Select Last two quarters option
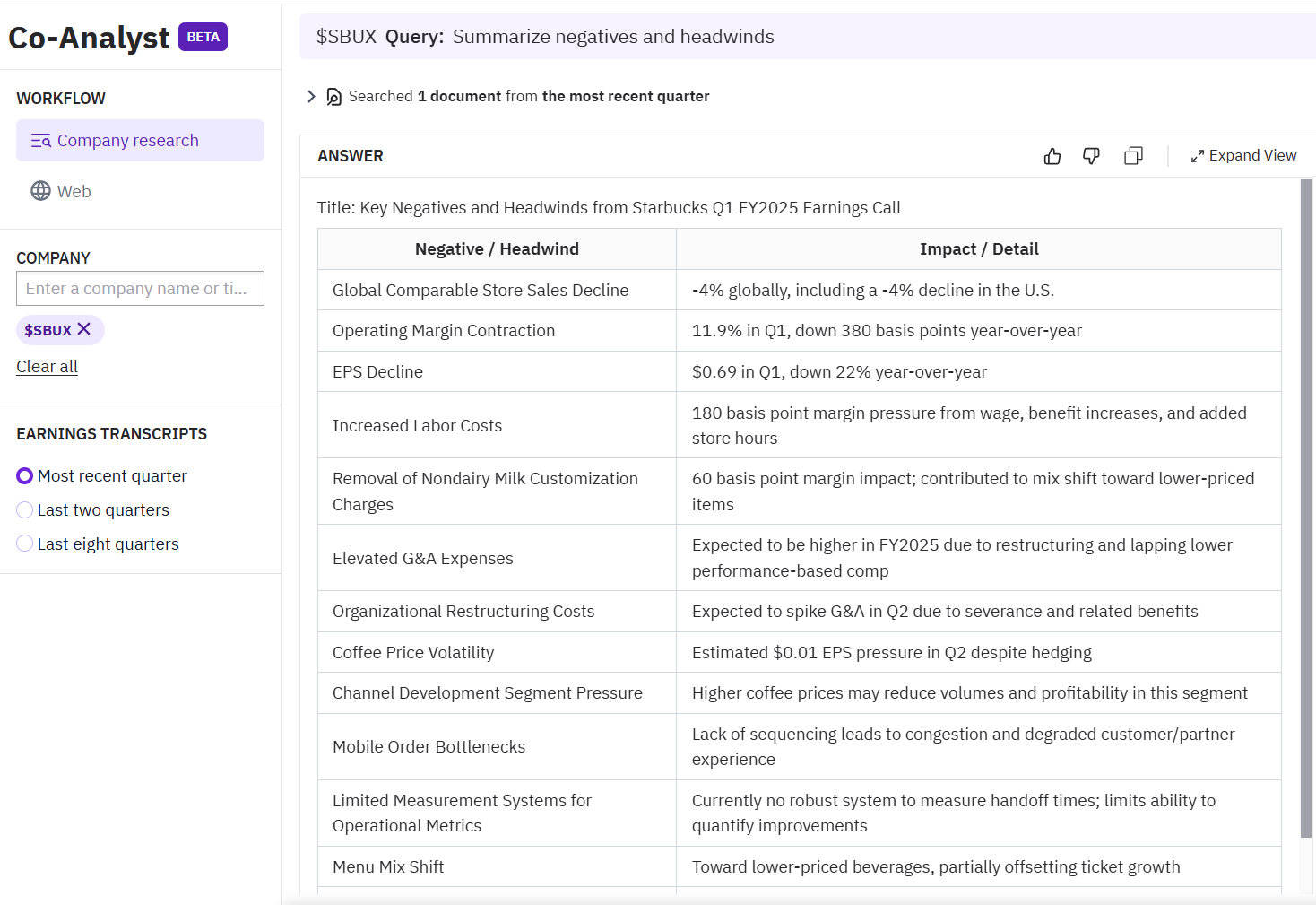 [25, 510]
